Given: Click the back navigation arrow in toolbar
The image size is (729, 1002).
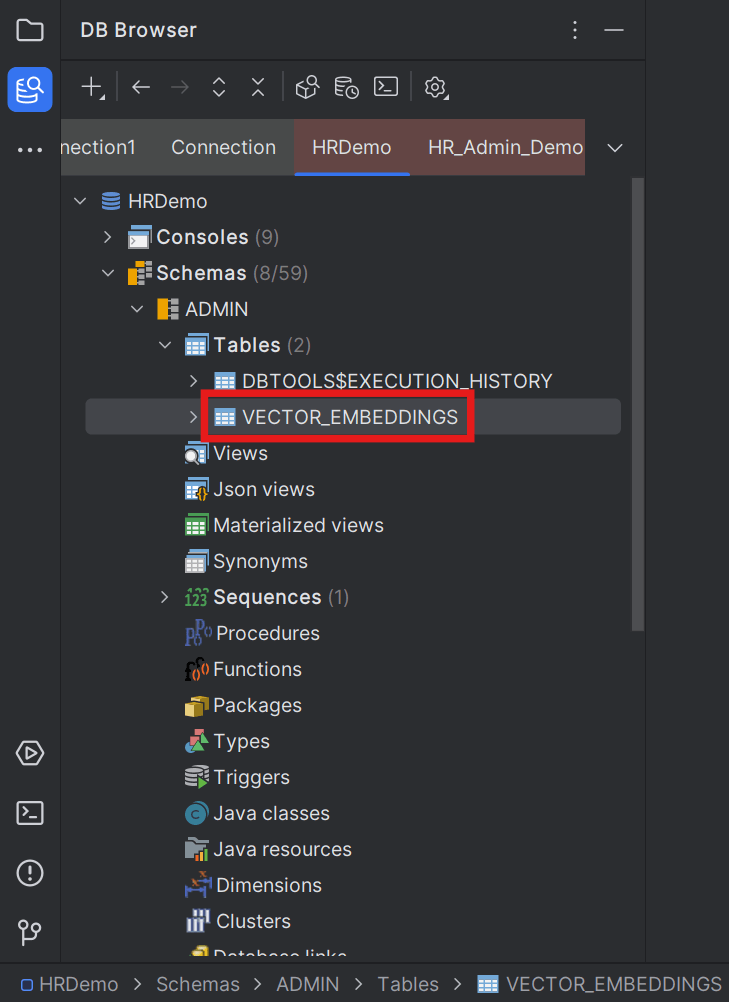Looking at the screenshot, I should click(140, 87).
